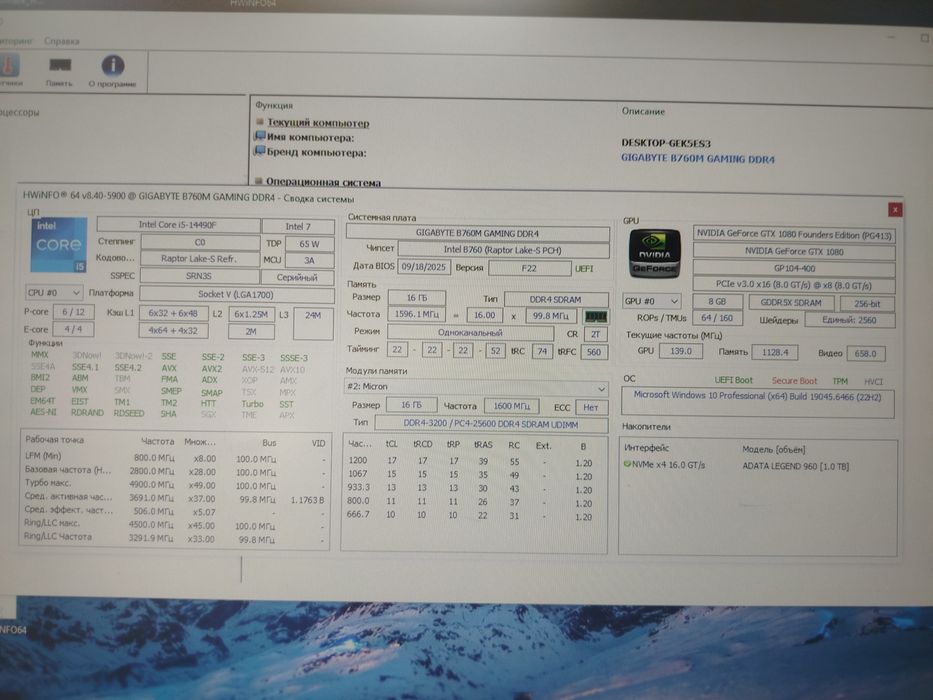Click the Intel 7 process field
933x700 pixels.
298,226
